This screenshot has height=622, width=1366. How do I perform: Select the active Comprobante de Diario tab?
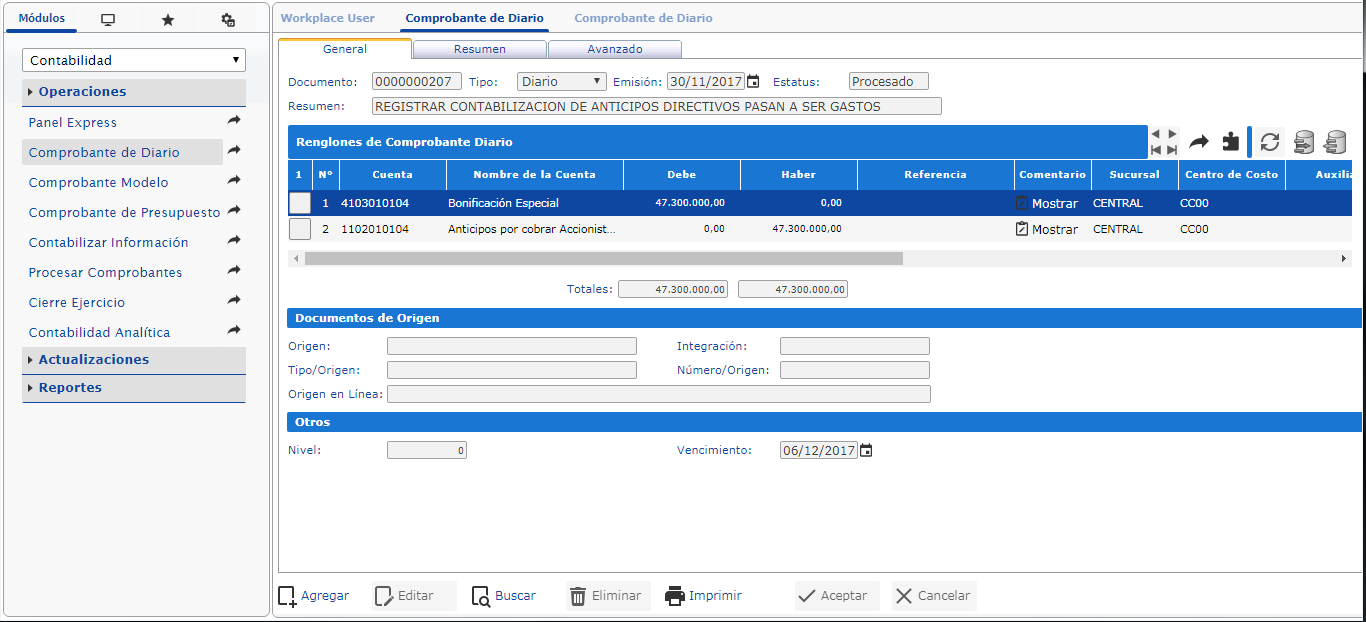[x=475, y=18]
